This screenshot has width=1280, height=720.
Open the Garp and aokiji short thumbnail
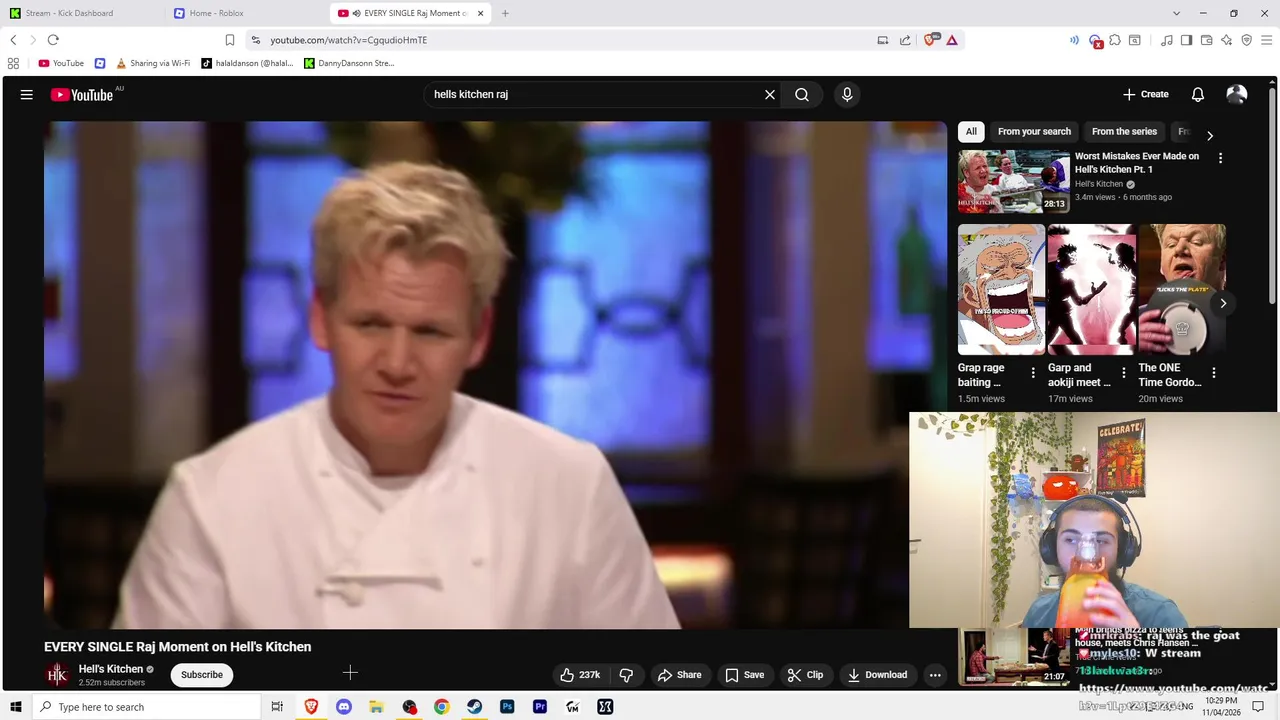pyautogui.click(x=1091, y=289)
